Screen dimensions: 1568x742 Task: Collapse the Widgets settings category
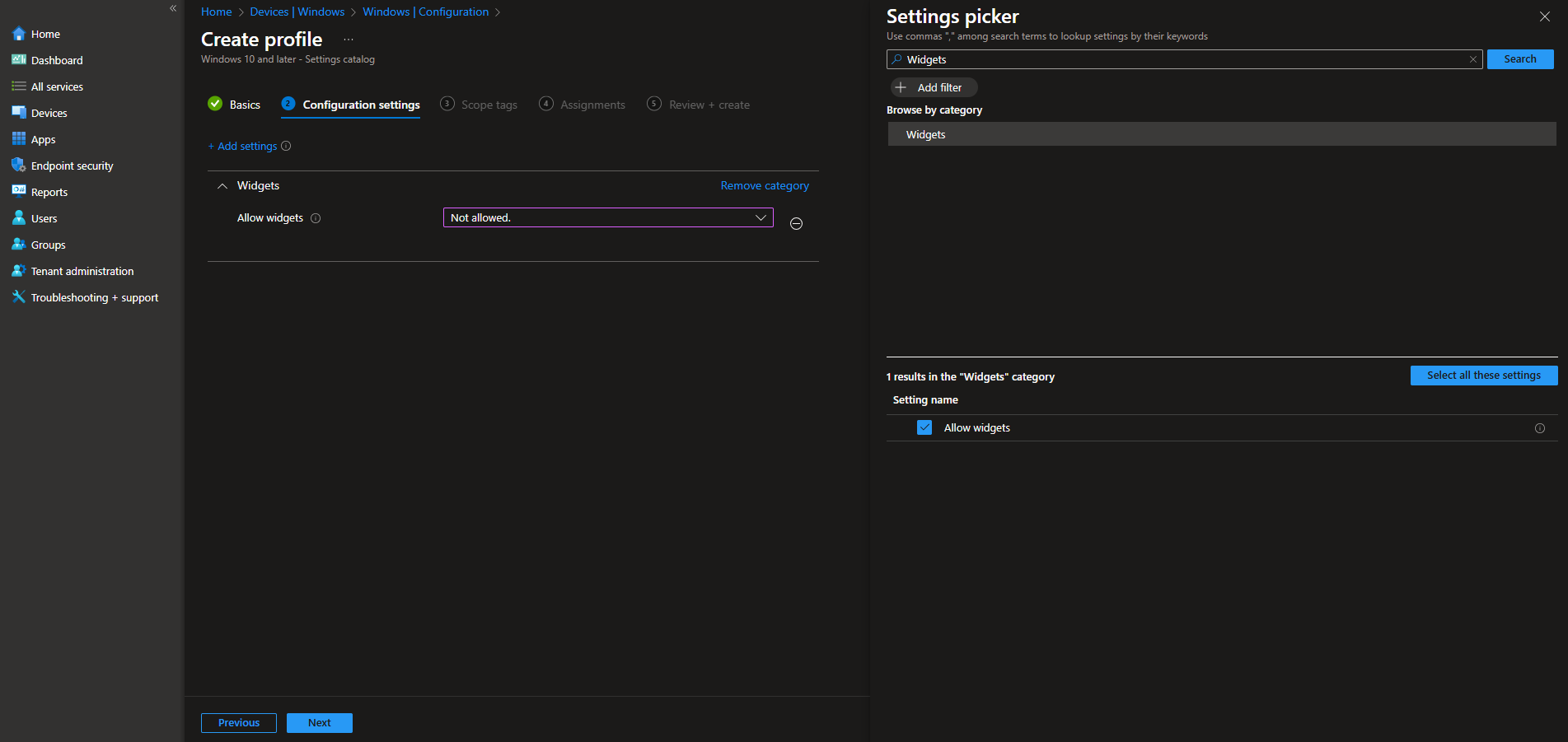tap(222, 185)
